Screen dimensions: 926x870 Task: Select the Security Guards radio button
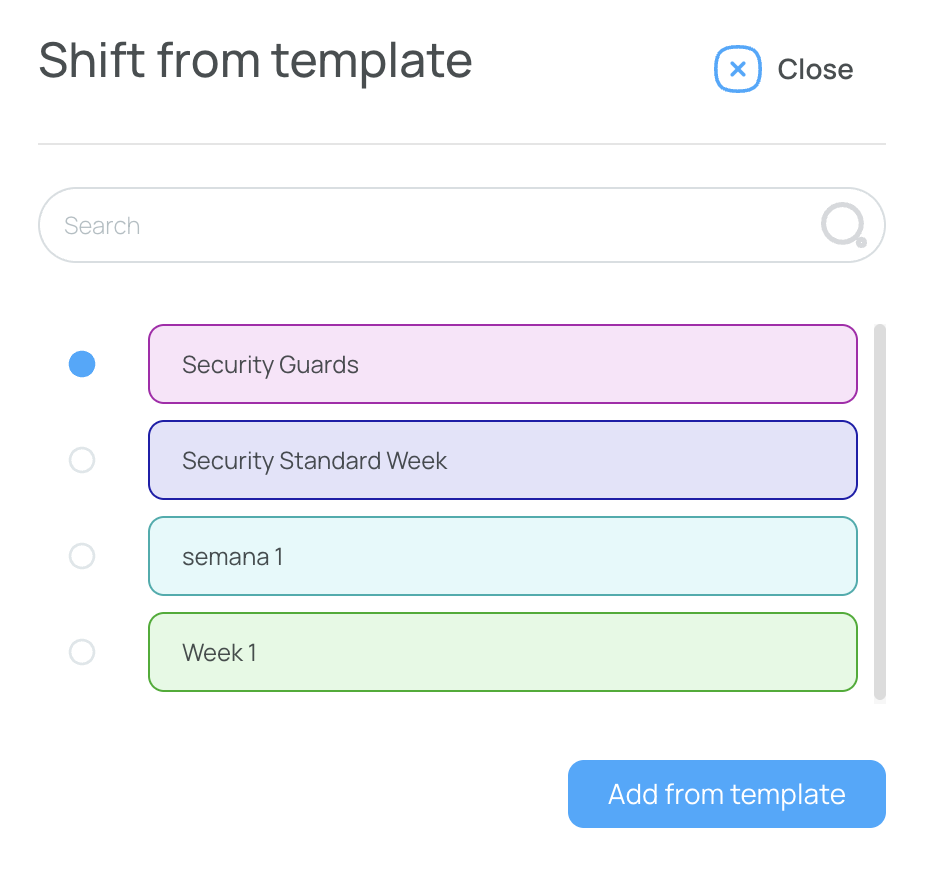click(x=82, y=364)
